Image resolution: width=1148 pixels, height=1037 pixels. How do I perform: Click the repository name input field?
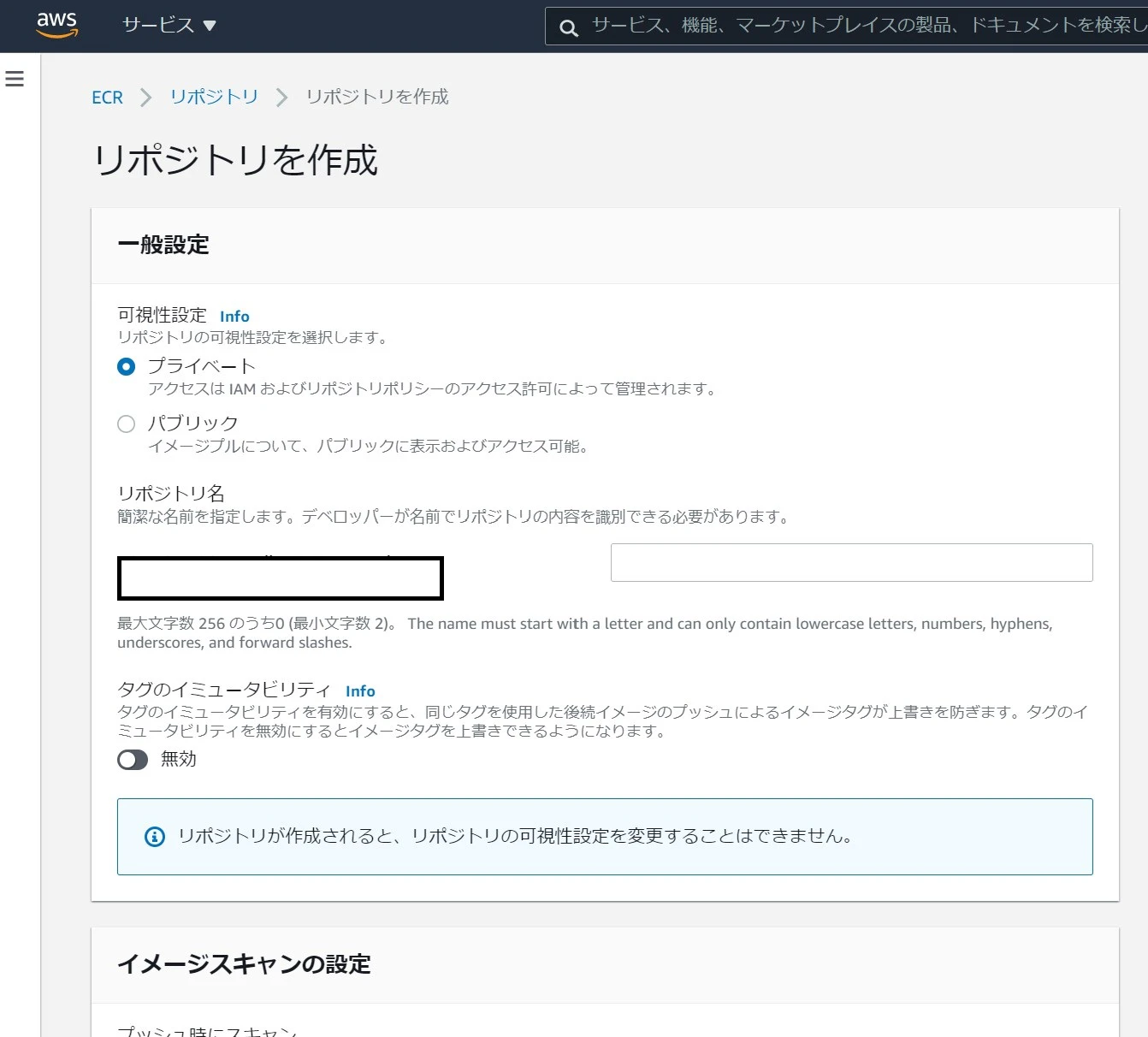pyautogui.click(x=851, y=562)
